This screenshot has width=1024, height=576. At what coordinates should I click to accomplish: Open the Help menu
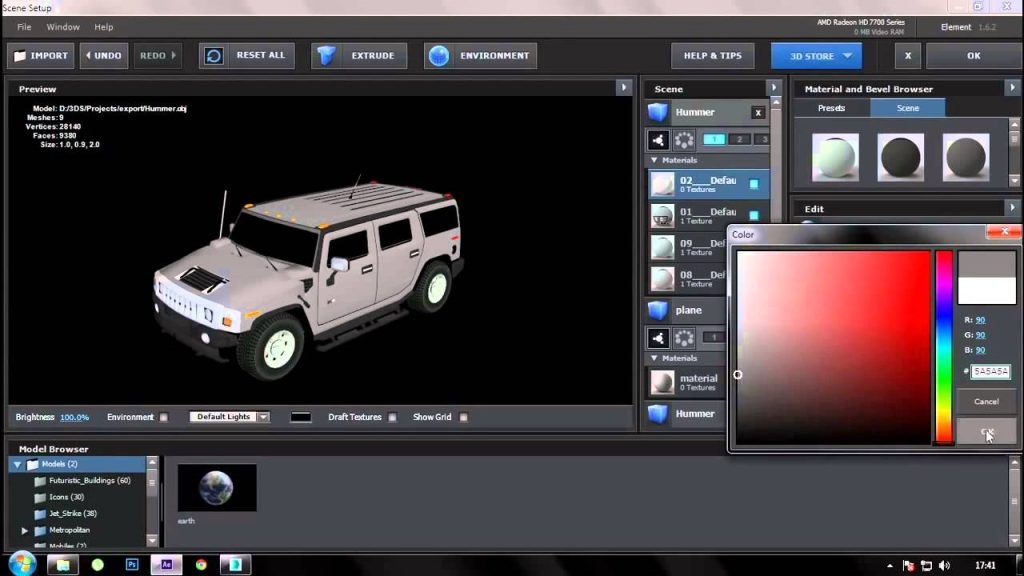pos(103,27)
